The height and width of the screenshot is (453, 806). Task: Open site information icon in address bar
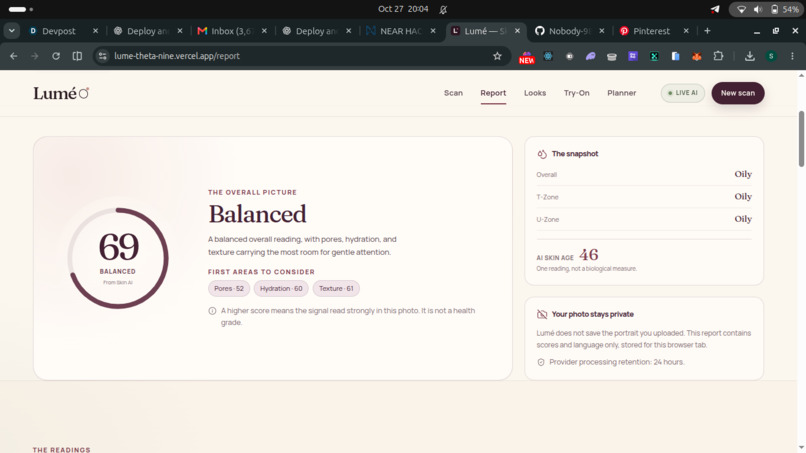tap(103, 56)
